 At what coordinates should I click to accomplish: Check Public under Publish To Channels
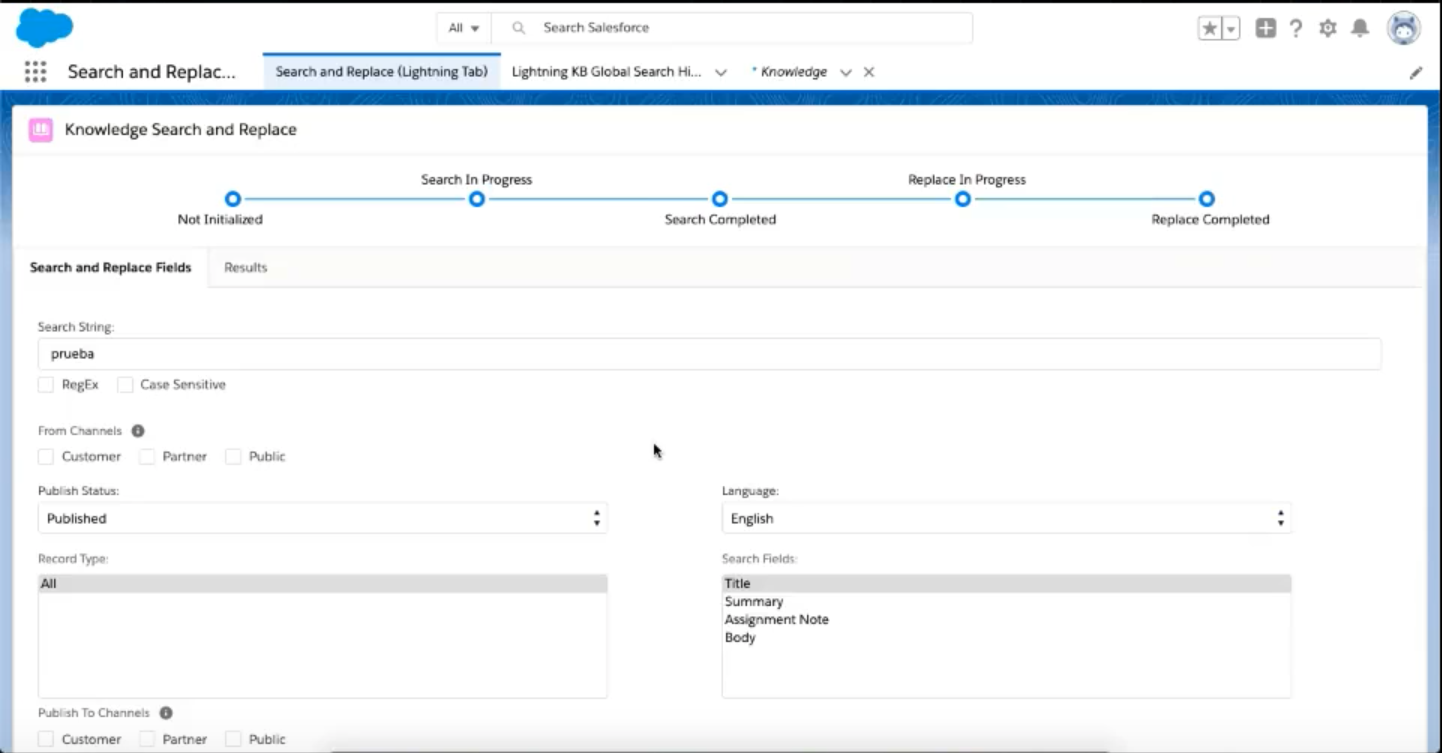pyautogui.click(x=233, y=739)
